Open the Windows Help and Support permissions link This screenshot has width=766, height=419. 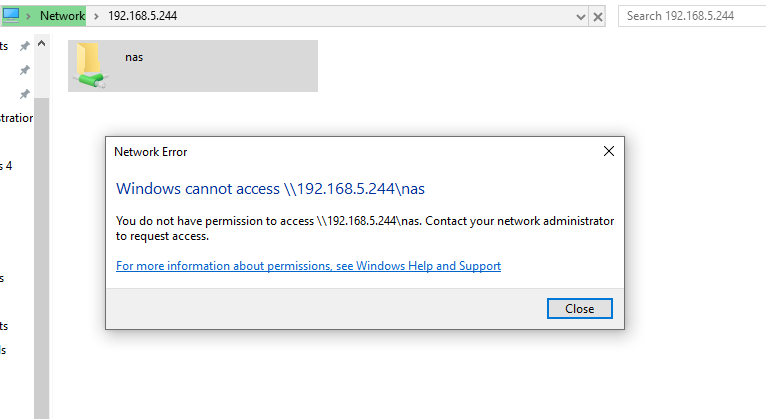308,266
